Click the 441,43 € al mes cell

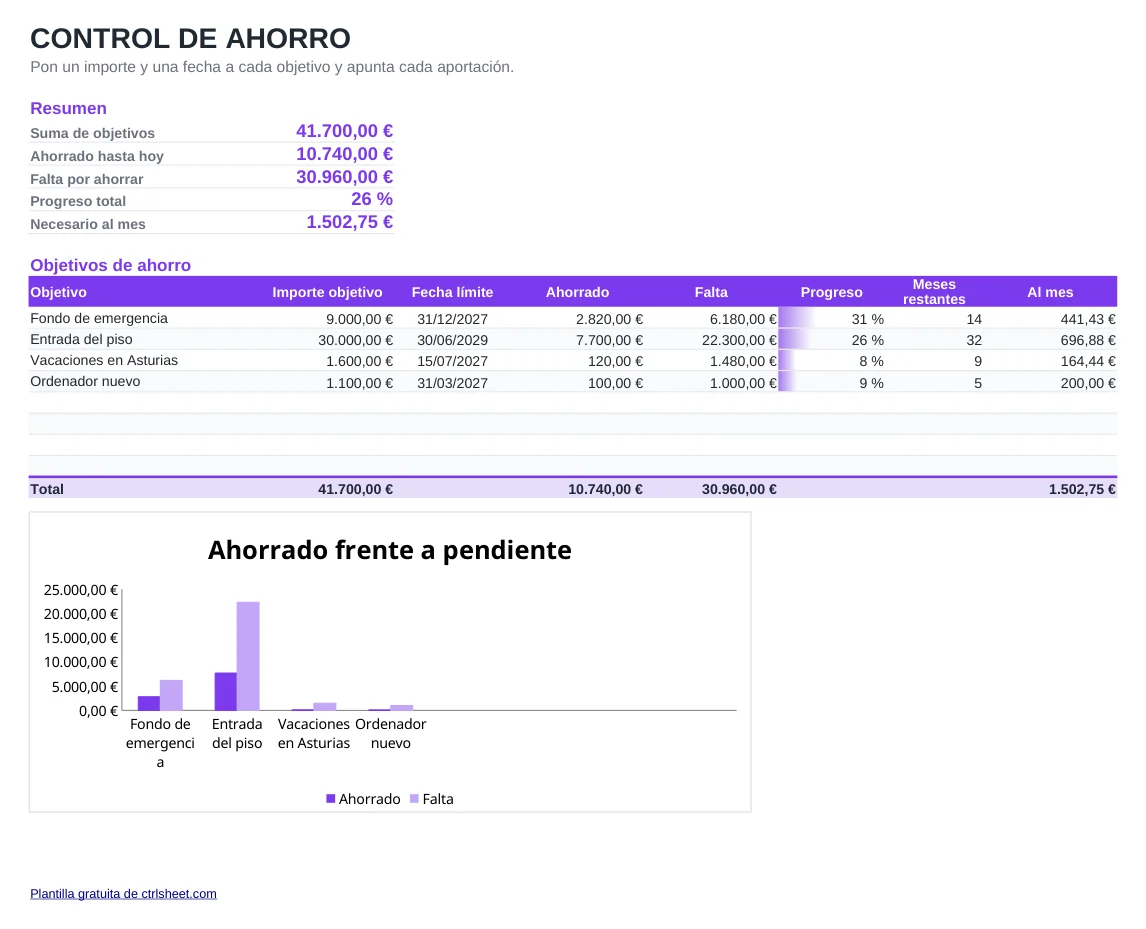(1088, 319)
